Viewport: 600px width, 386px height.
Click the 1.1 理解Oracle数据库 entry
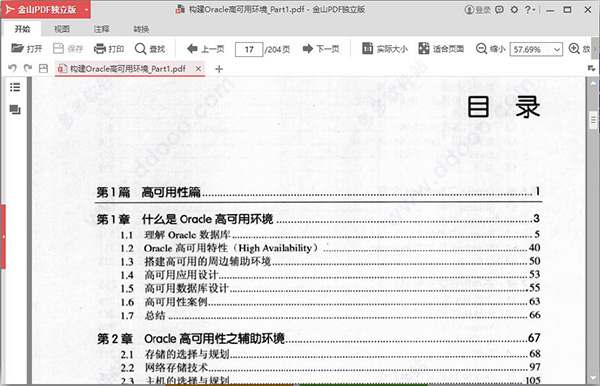coord(330,235)
